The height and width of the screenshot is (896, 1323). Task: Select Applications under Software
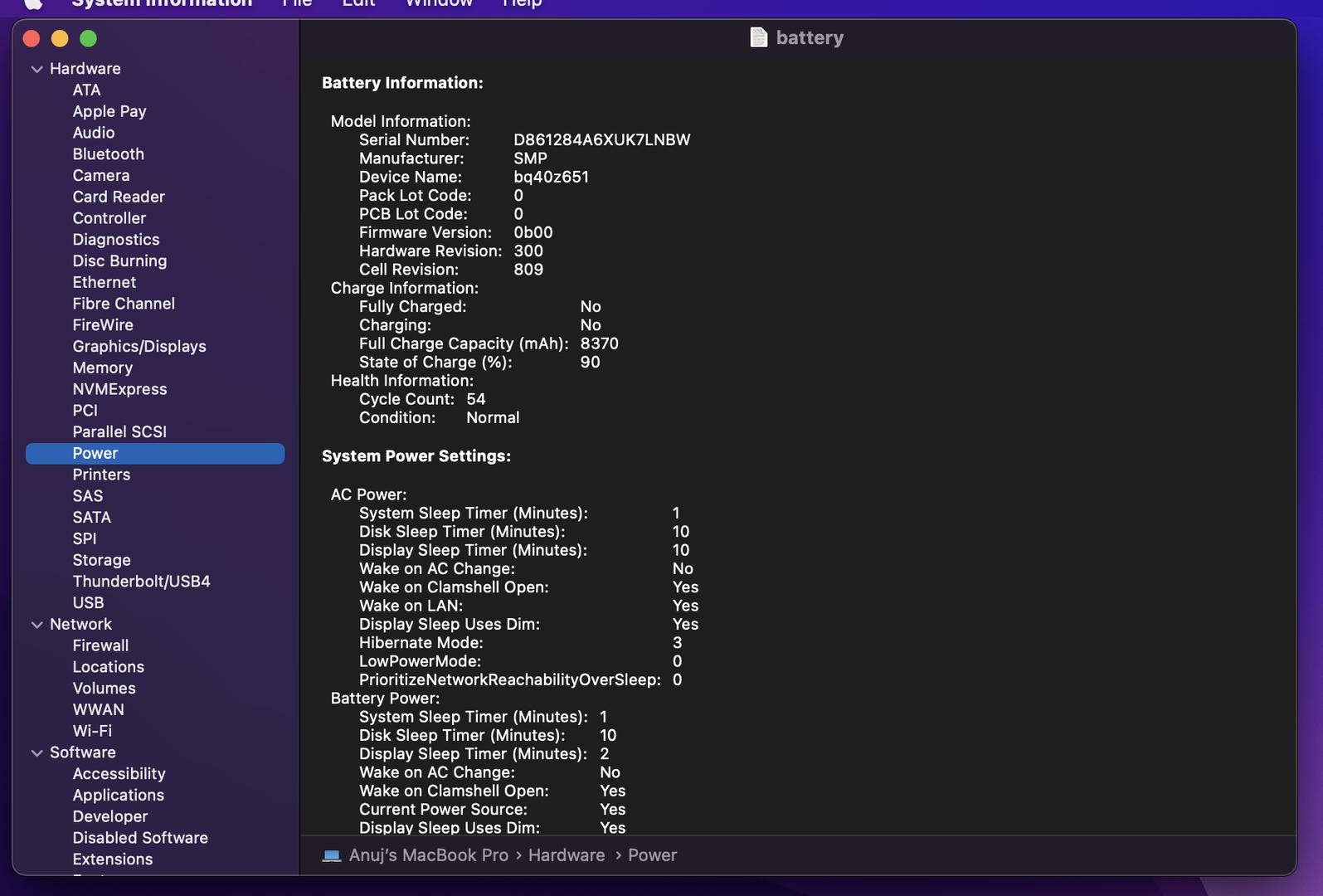[118, 796]
